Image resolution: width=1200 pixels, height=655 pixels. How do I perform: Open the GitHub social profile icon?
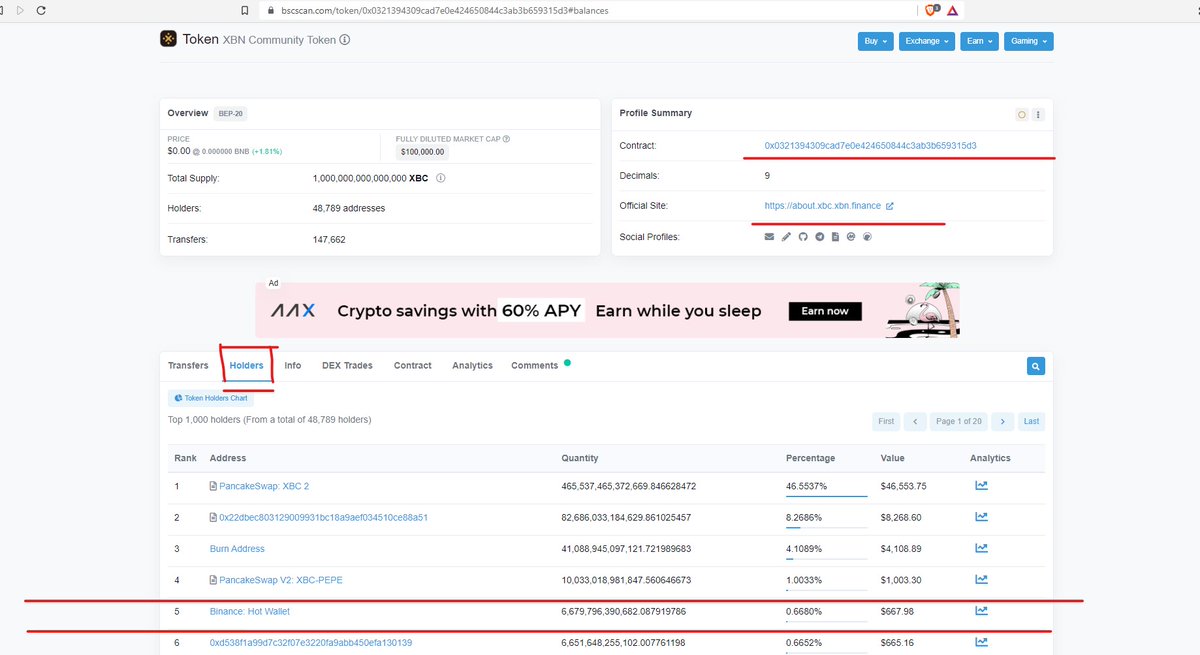pos(802,237)
